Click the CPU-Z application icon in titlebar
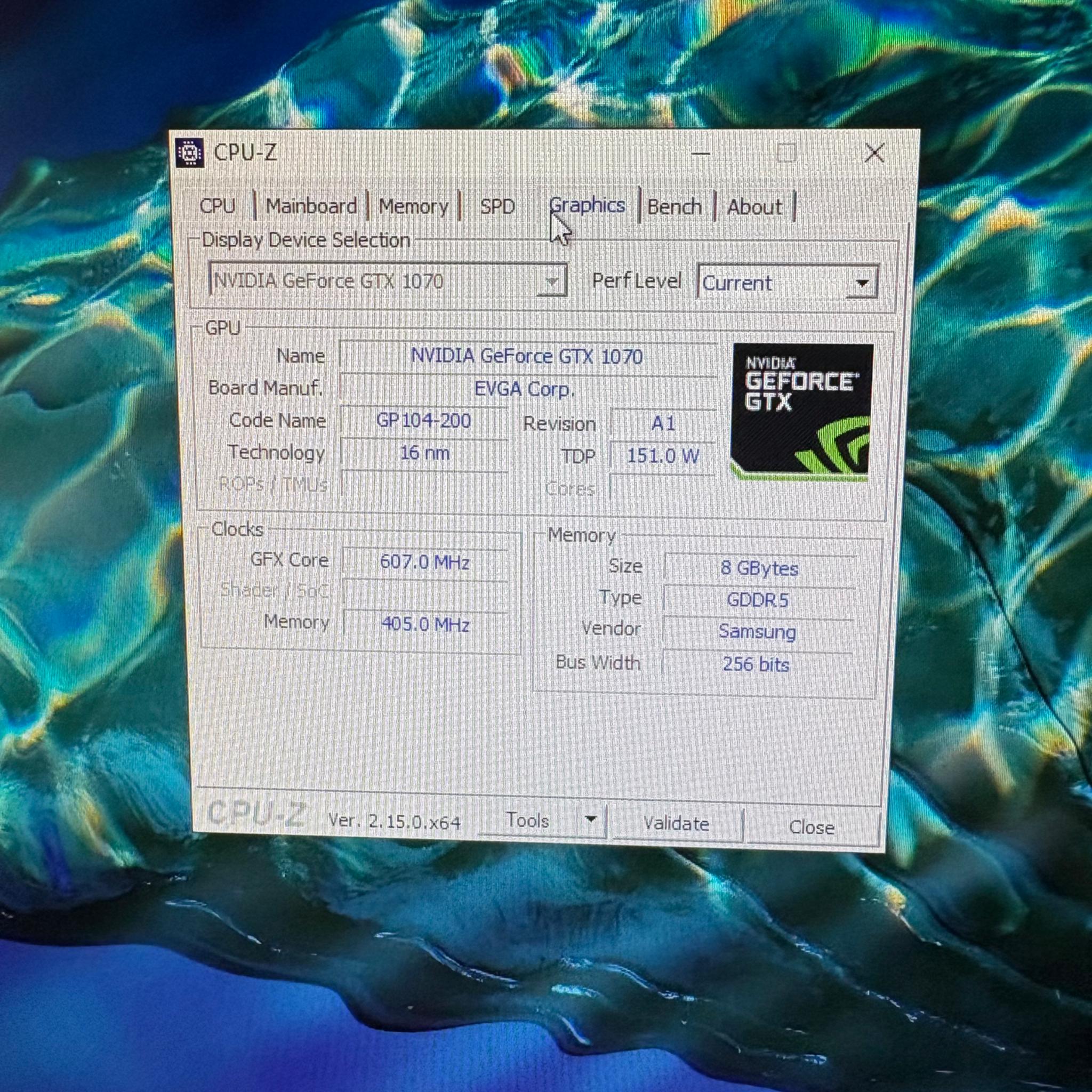Image resolution: width=1092 pixels, height=1092 pixels. [x=190, y=152]
